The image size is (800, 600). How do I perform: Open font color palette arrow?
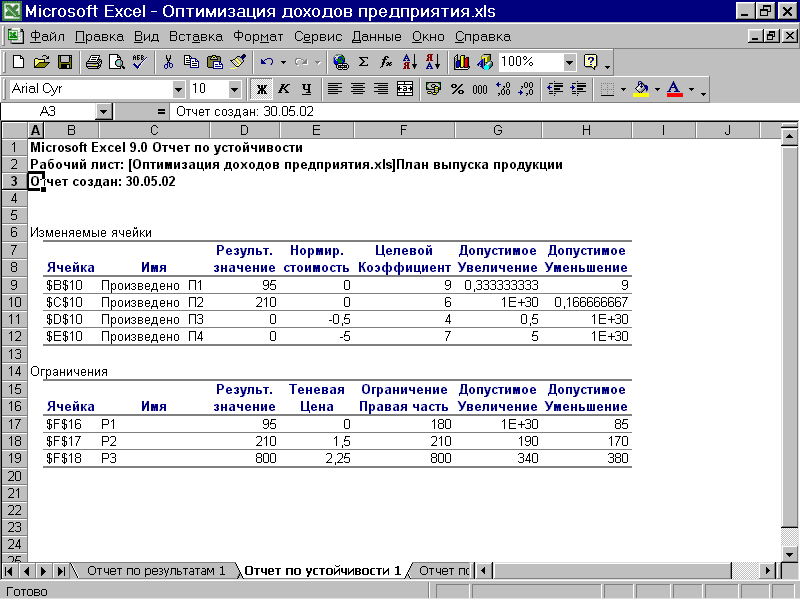[x=691, y=89]
